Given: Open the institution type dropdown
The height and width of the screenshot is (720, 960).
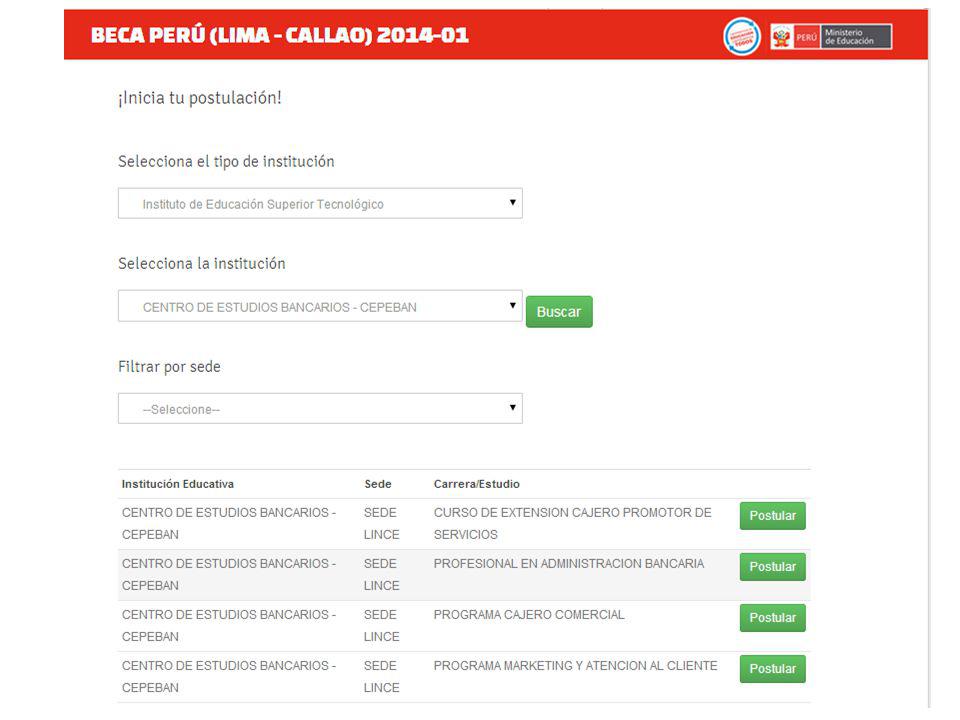Looking at the screenshot, I should (320, 203).
